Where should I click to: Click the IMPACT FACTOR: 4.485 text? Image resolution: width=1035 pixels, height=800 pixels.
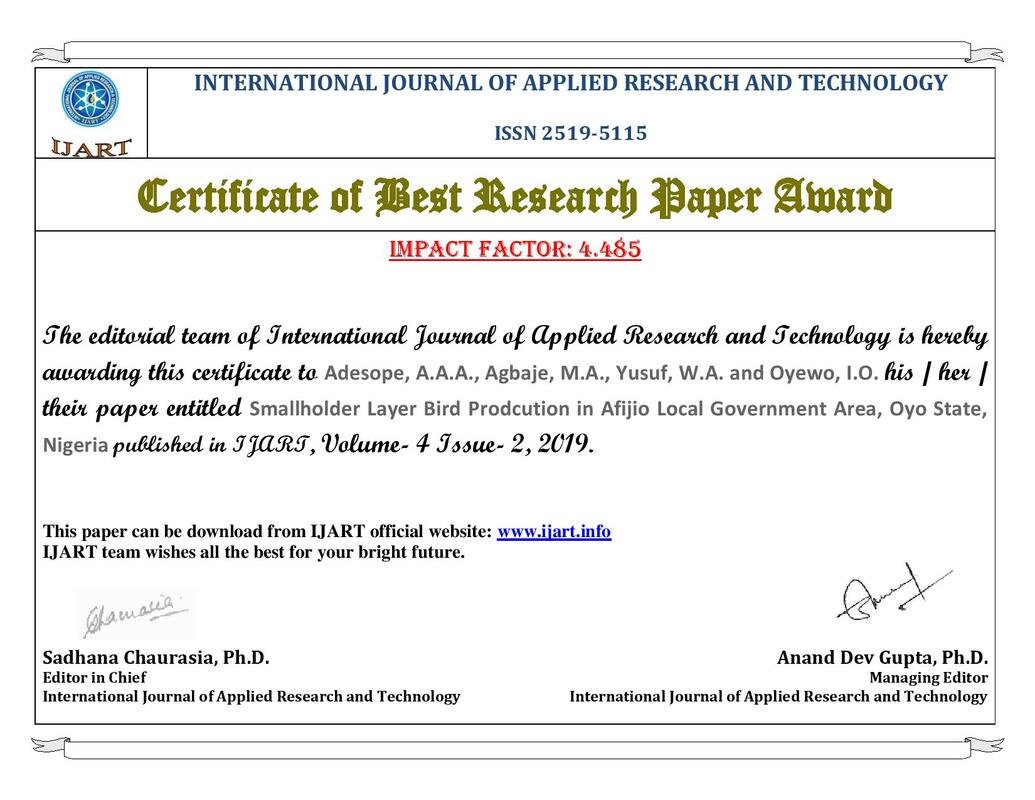(x=515, y=249)
